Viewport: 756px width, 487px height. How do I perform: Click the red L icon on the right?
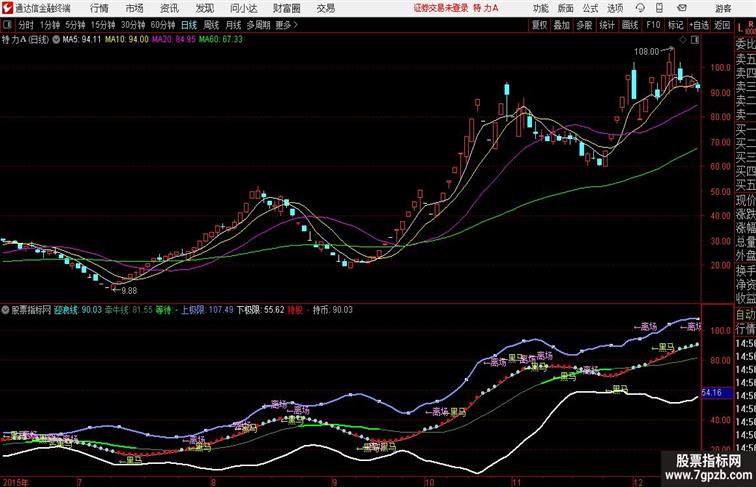740,27
